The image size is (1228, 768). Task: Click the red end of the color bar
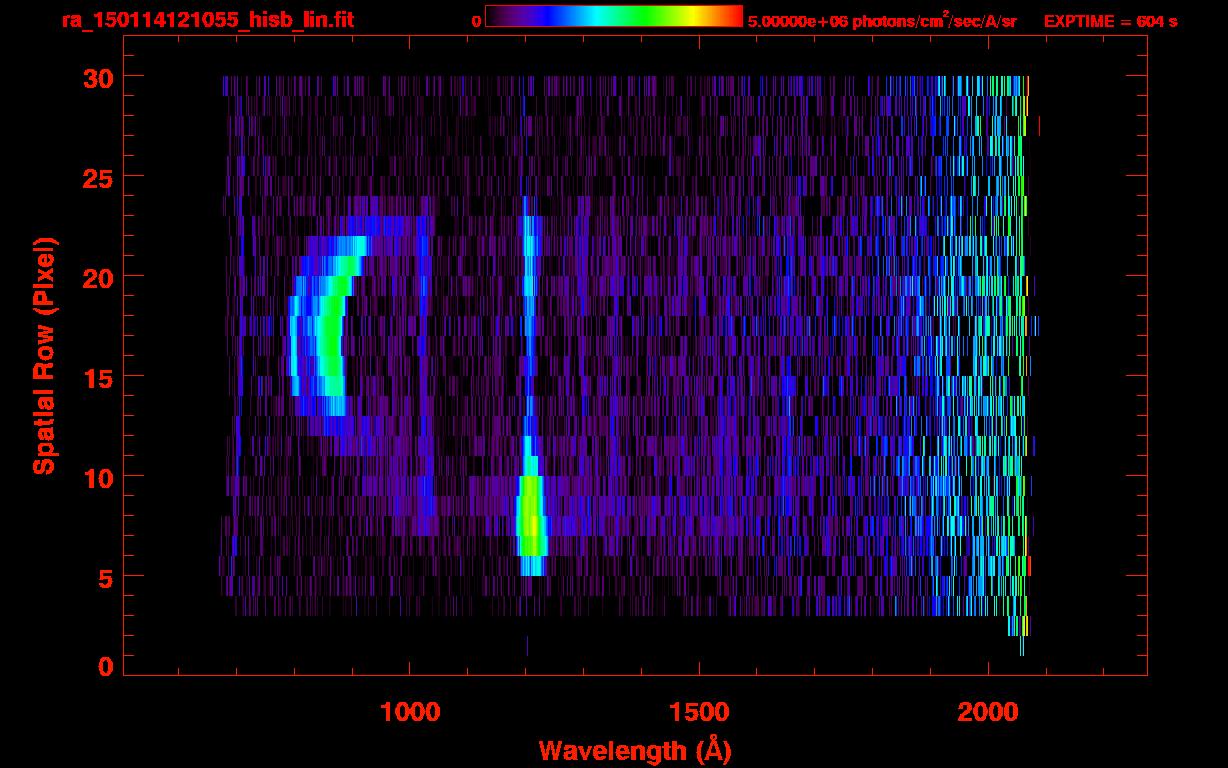pyautogui.click(x=732, y=16)
